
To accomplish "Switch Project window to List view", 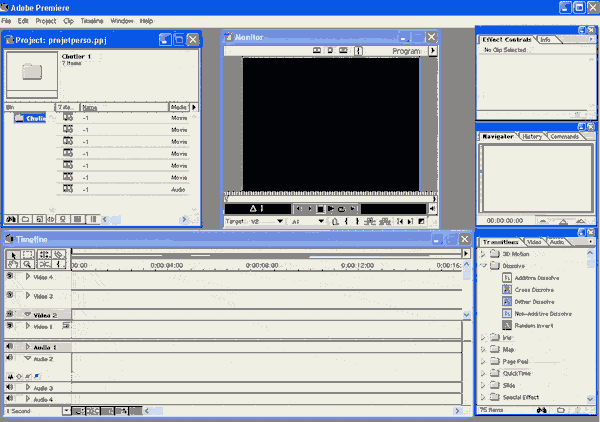I will (93, 219).
